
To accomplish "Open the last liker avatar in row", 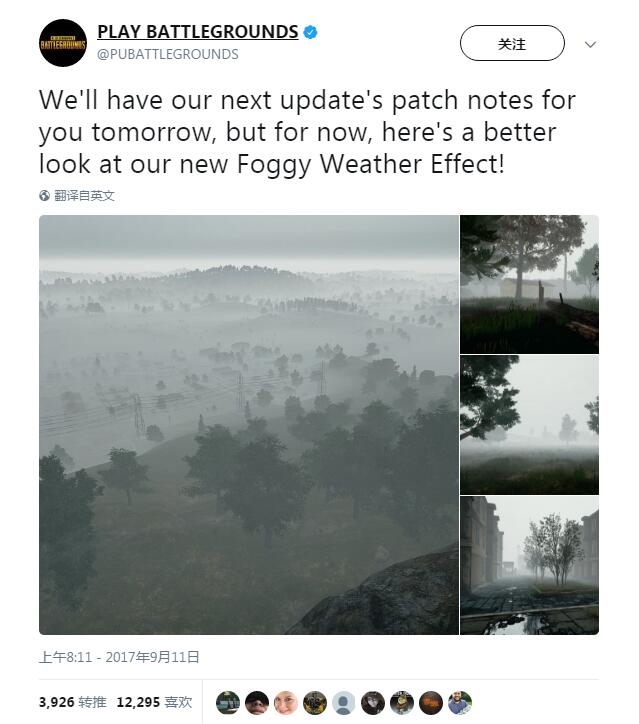I will click(x=460, y=703).
